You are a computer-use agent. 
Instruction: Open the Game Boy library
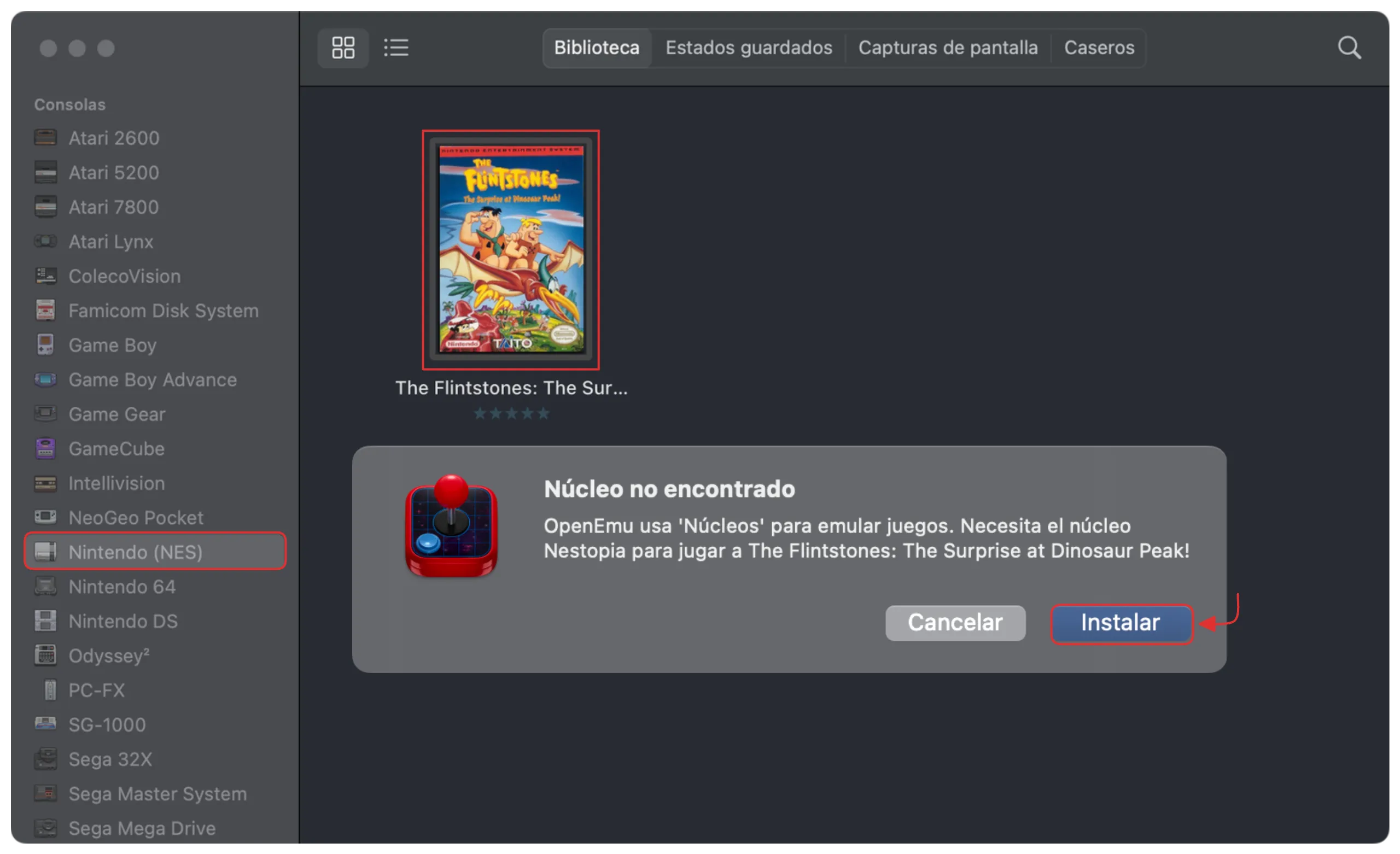[112, 345]
